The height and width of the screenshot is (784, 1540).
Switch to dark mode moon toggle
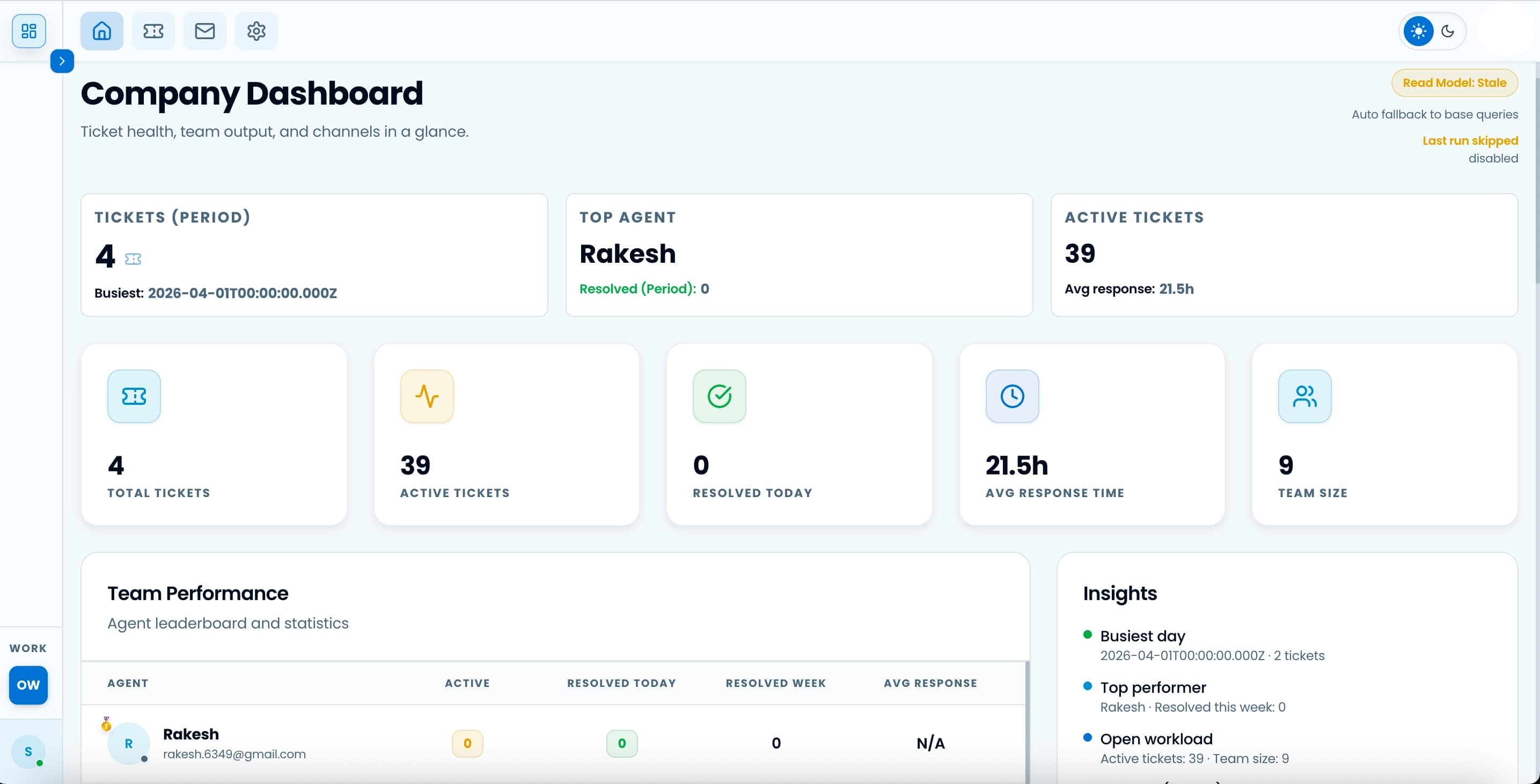(x=1447, y=31)
